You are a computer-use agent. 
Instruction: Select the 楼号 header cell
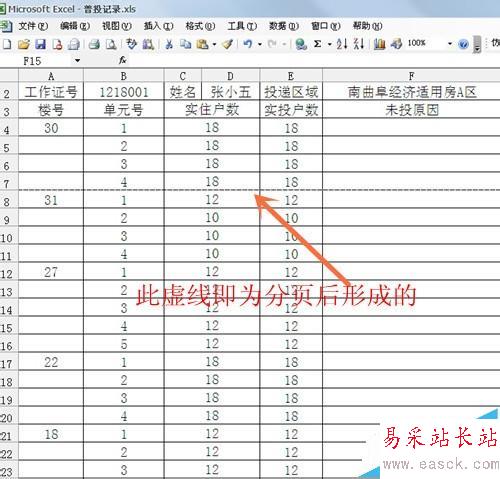point(51,109)
